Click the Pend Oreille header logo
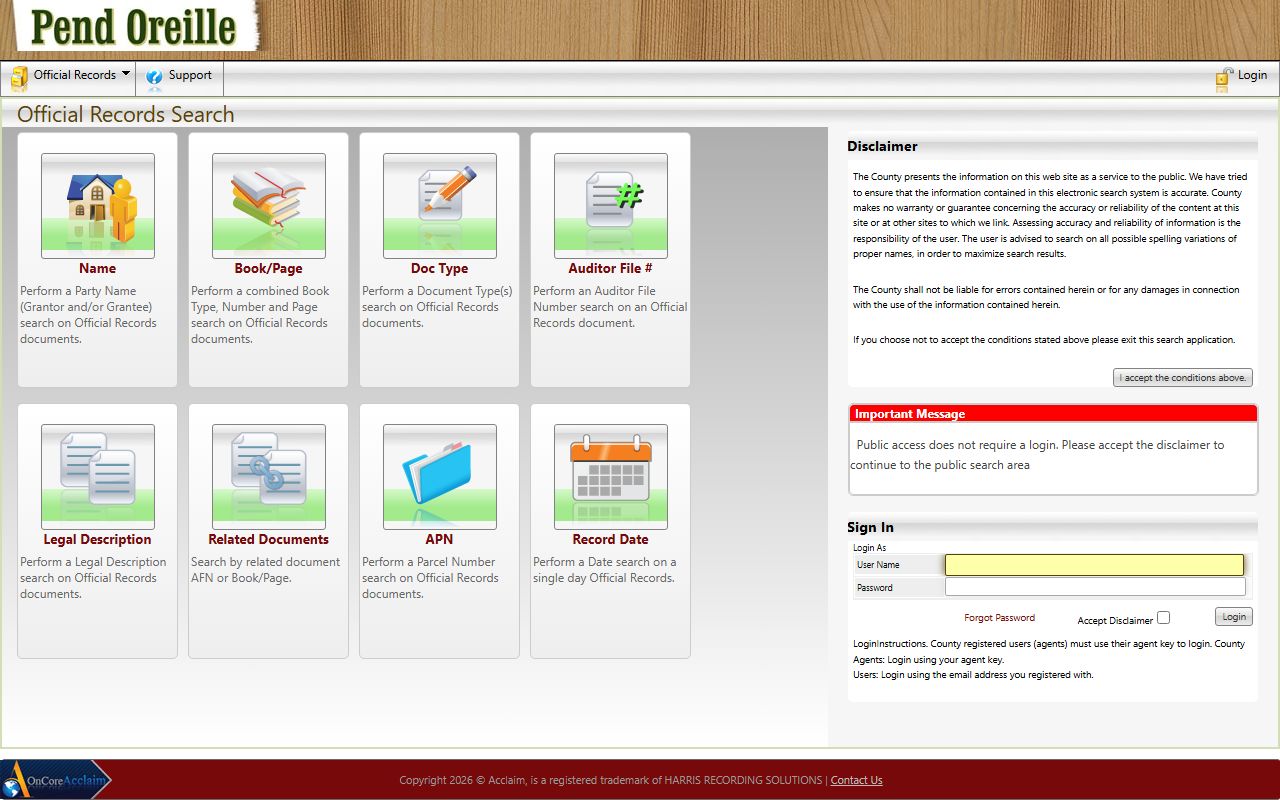Viewport: 1280px width, 800px height. (x=132, y=27)
